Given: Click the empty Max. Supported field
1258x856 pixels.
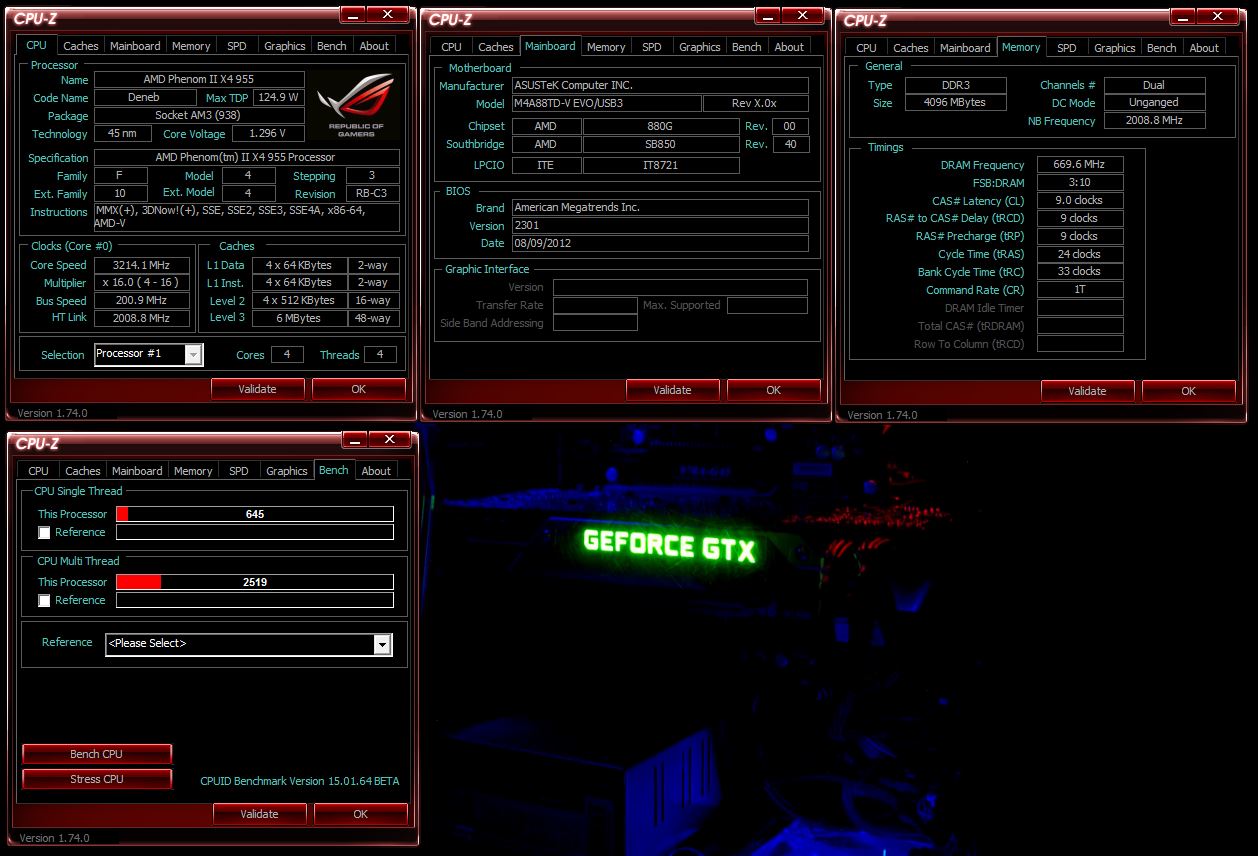Looking at the screenshot, I should [767, 305].
